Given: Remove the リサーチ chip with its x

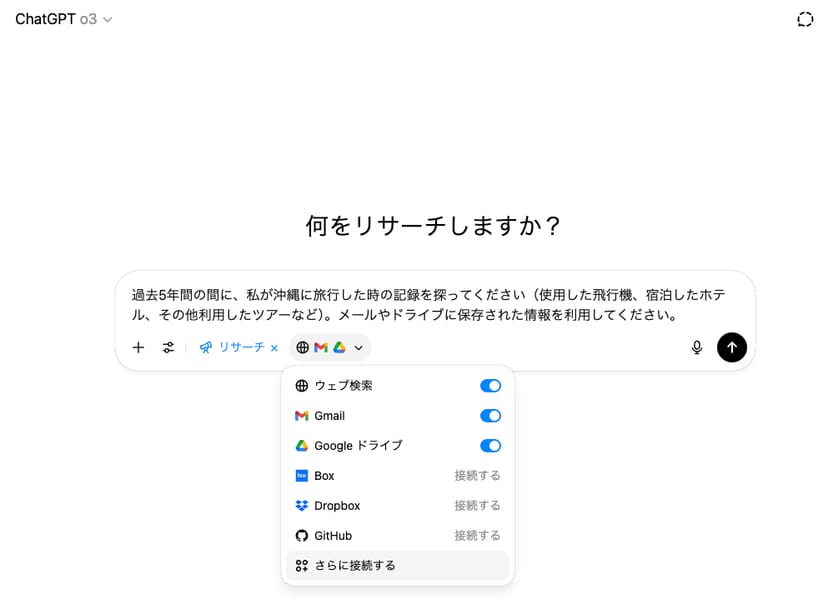Looking at the screenshot, I should point(274,348).
